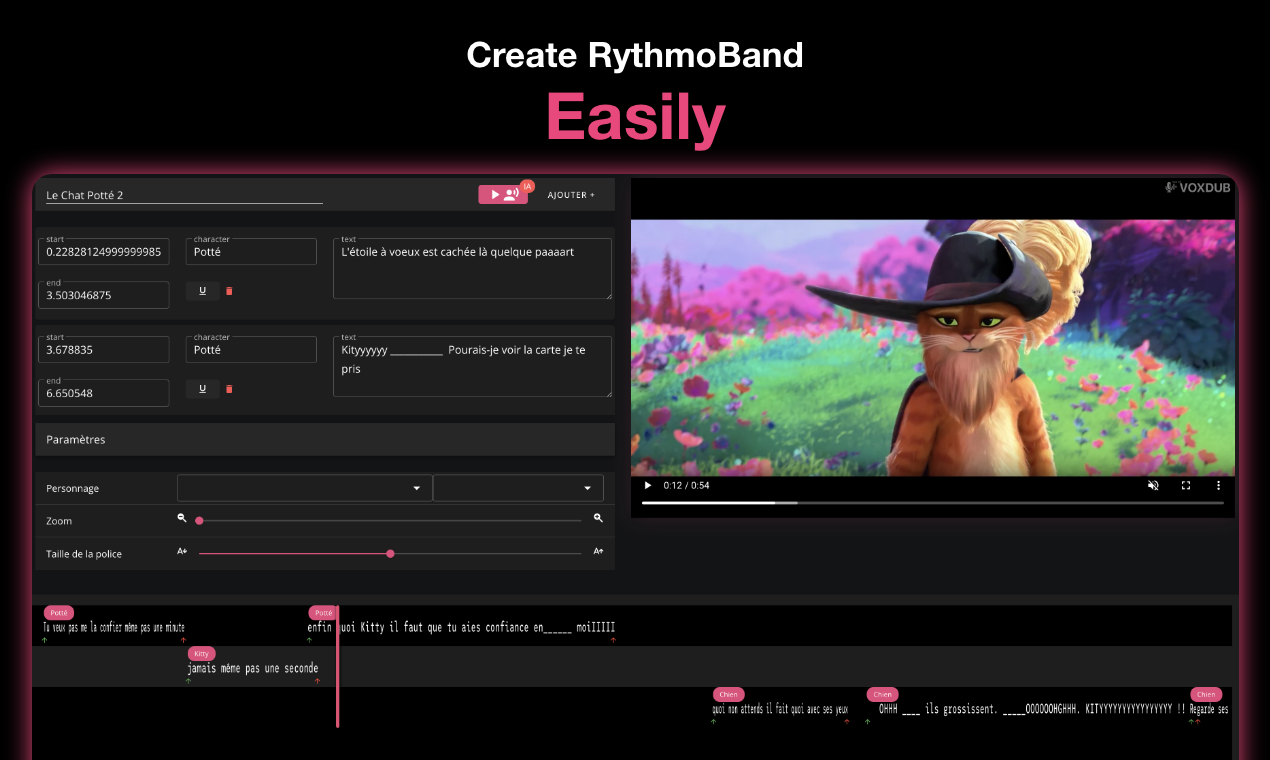This screenshot has height=760, width=1270.
Task: Click the end field showing 3.503046875
Action: point(104,295)
